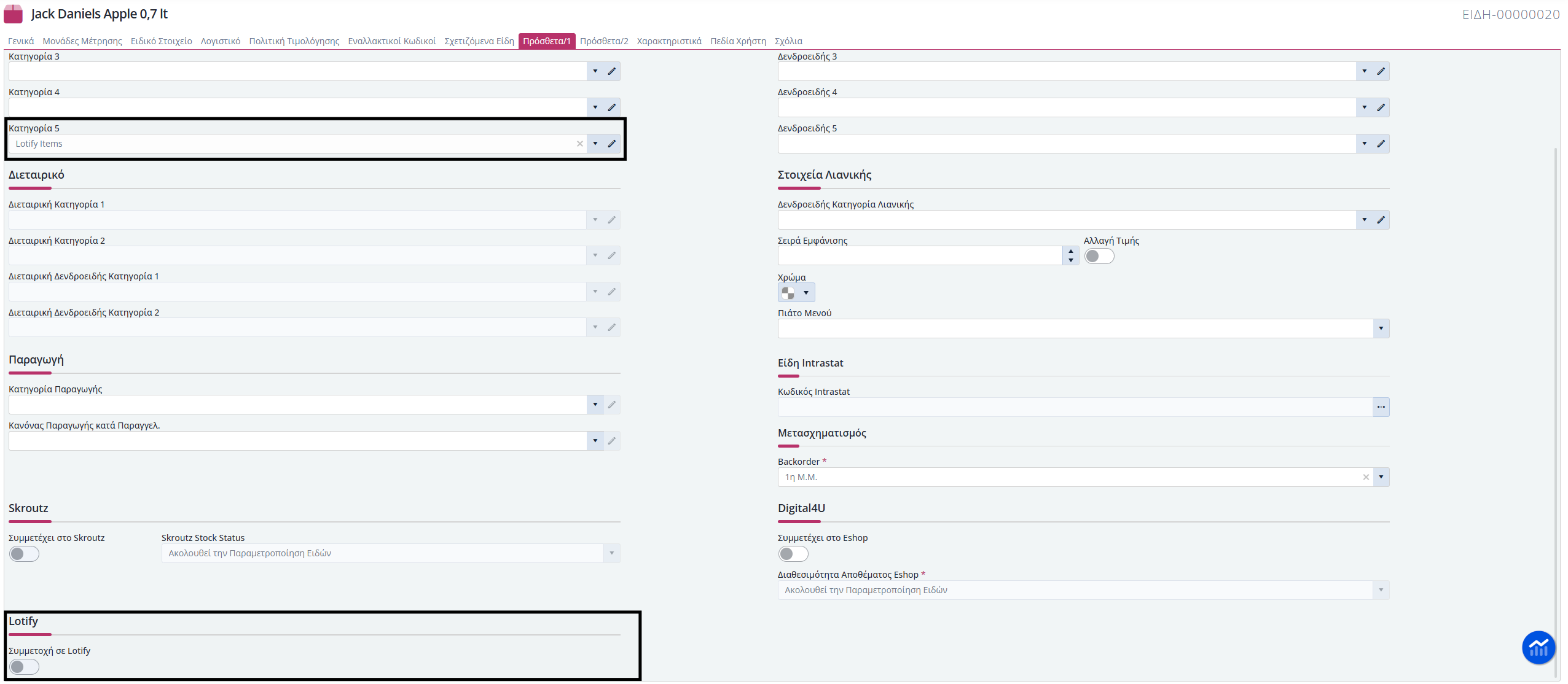This screenshot has height=684, width=1568.
Task: Clear the Backorder value 1η Μ.Μ.
Action: click(x=1366, y=477)
